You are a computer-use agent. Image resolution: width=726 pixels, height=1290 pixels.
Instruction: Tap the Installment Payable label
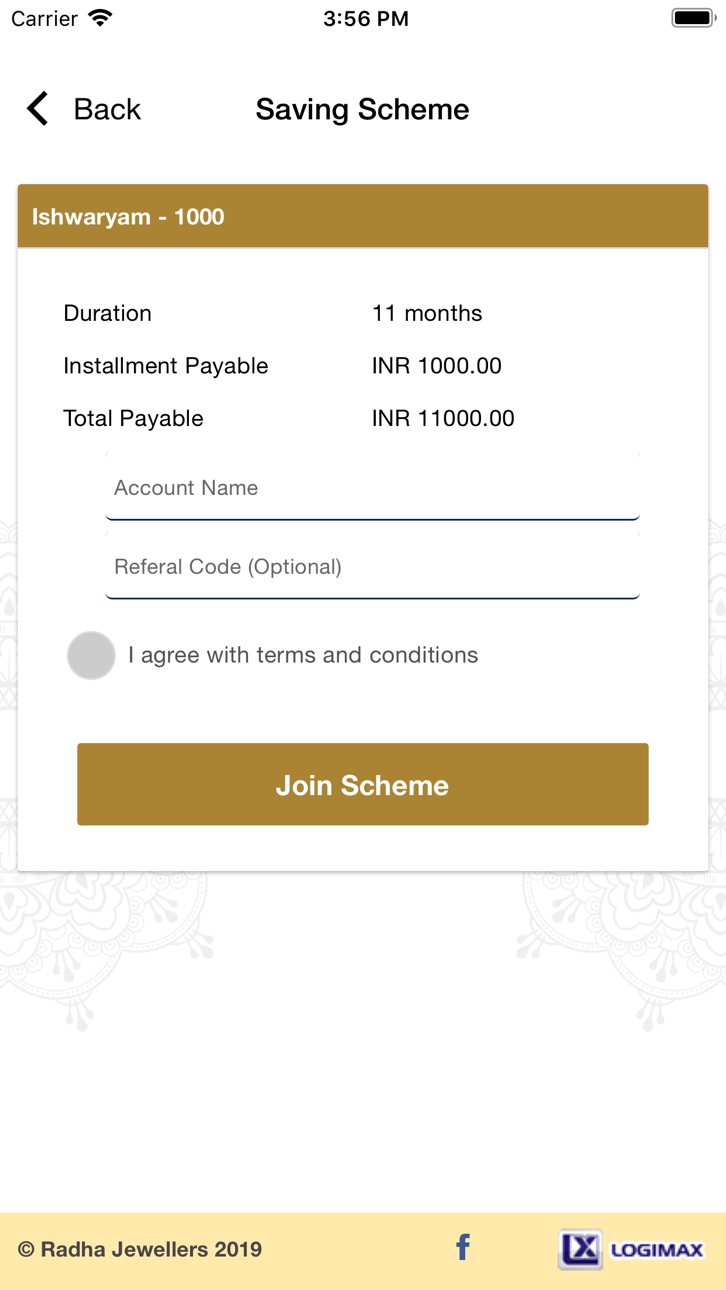click(x=166, y=366)
